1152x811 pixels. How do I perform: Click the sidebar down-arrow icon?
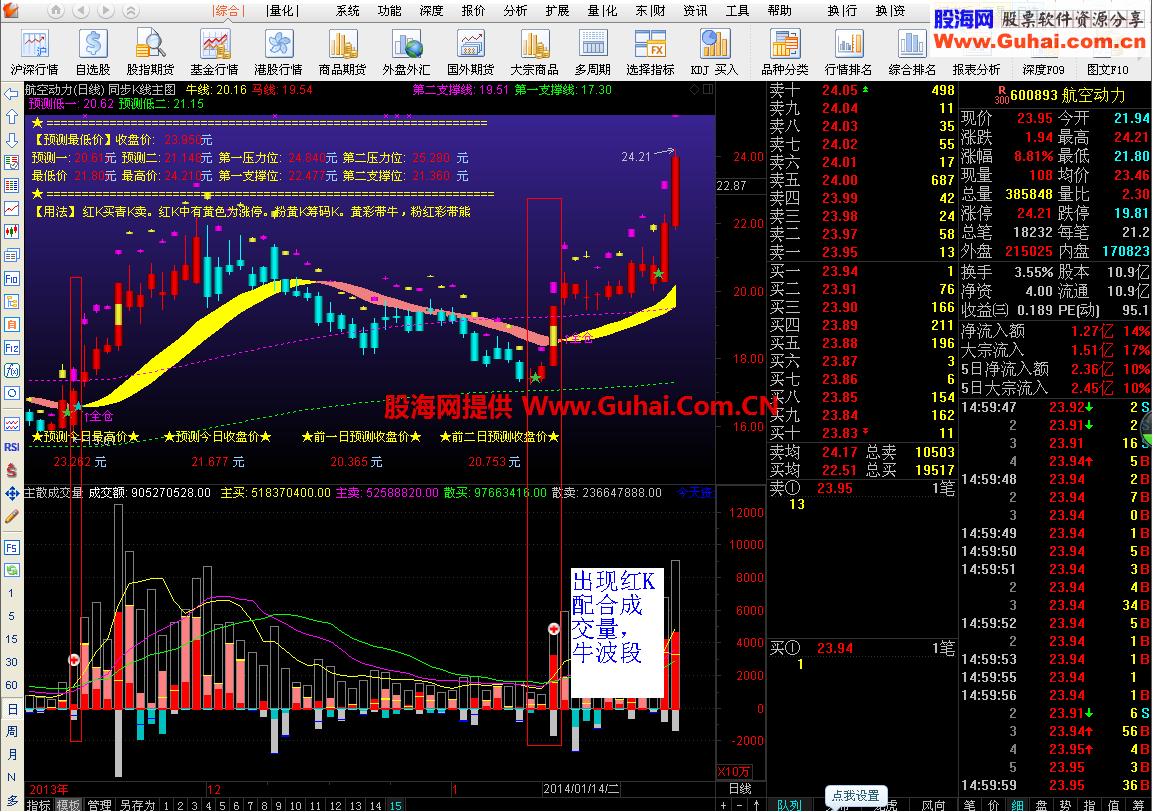tap(12, 140)
